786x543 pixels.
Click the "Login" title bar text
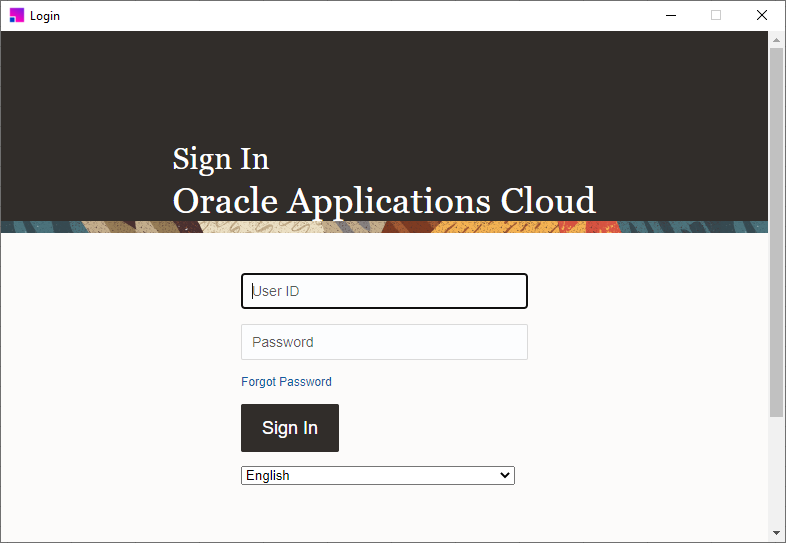[x=45, y=16]
